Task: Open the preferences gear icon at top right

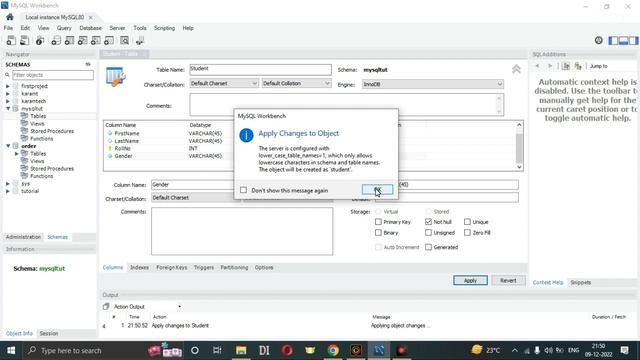Action: coord(598,40)
